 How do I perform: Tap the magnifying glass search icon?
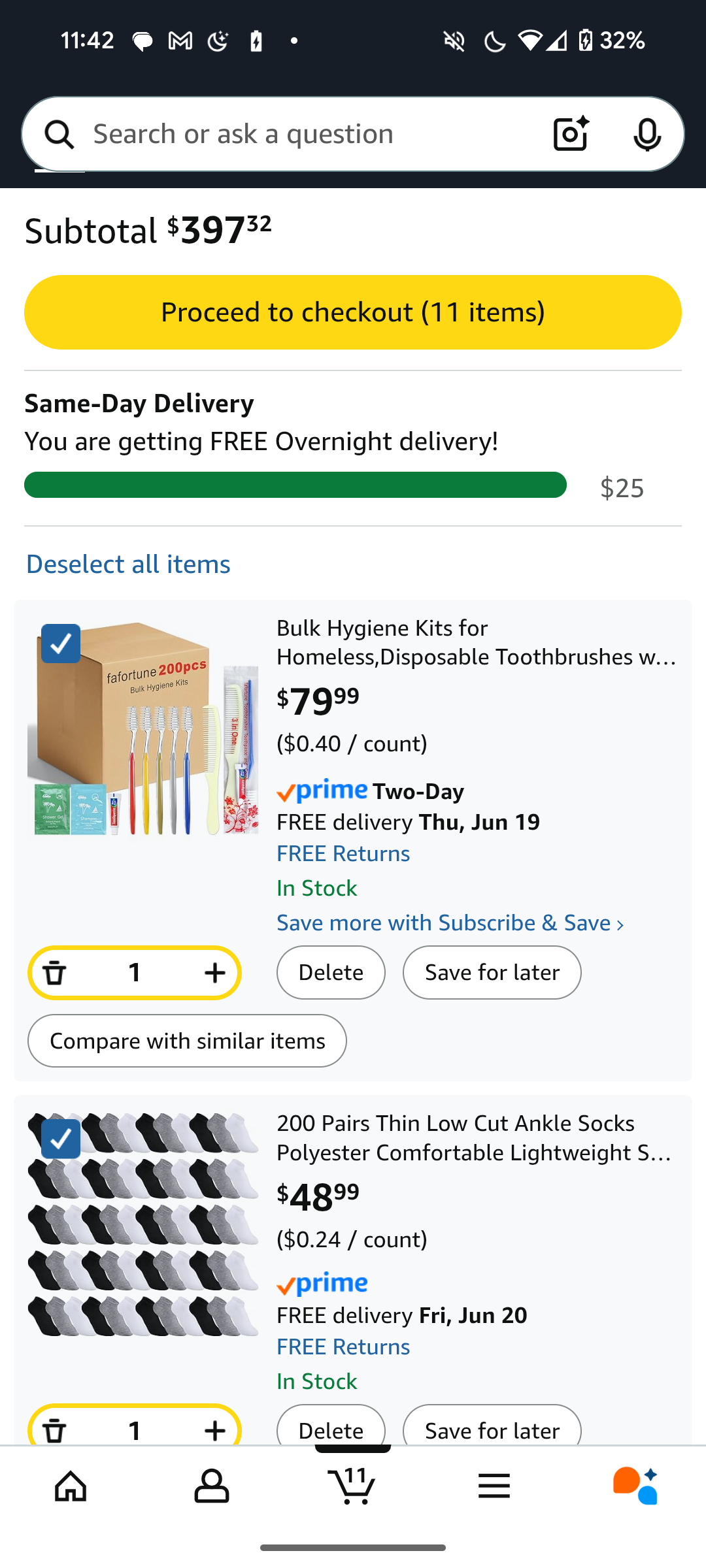coord(59,134)
